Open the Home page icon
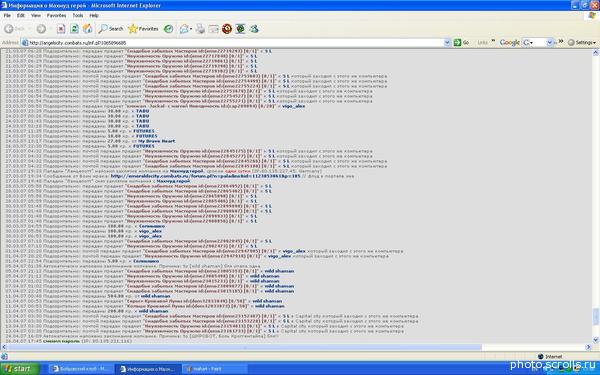The width and height of the screenshot is (600, 375). [88, 29]
